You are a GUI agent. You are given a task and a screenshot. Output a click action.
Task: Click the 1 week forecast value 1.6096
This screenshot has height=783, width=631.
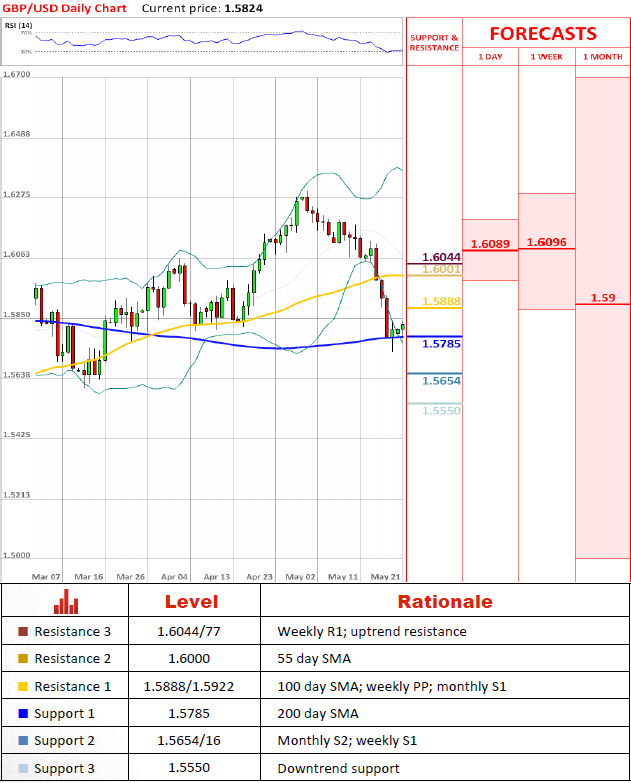547,242
